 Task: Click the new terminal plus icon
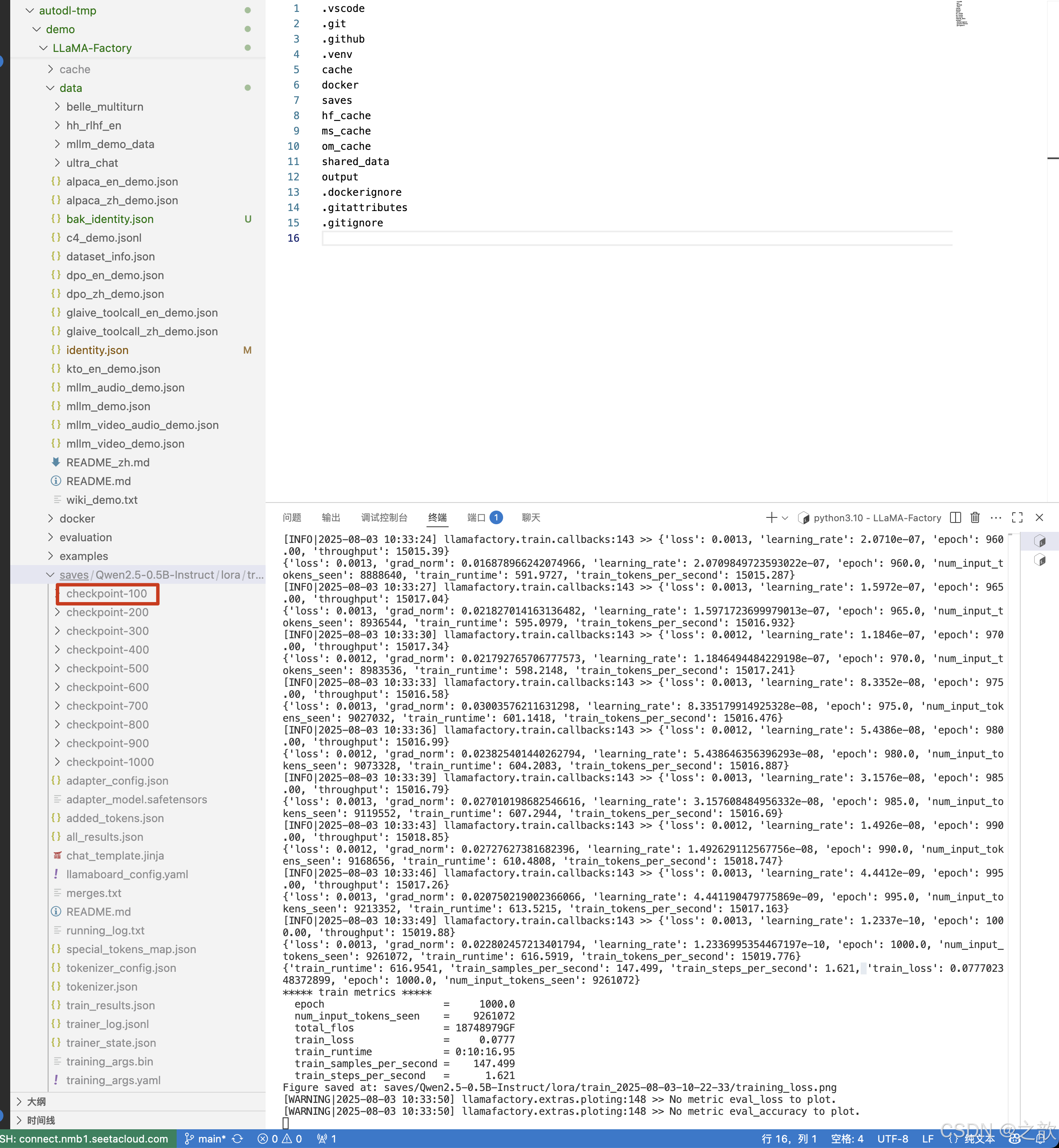click(x=771, y=518)
